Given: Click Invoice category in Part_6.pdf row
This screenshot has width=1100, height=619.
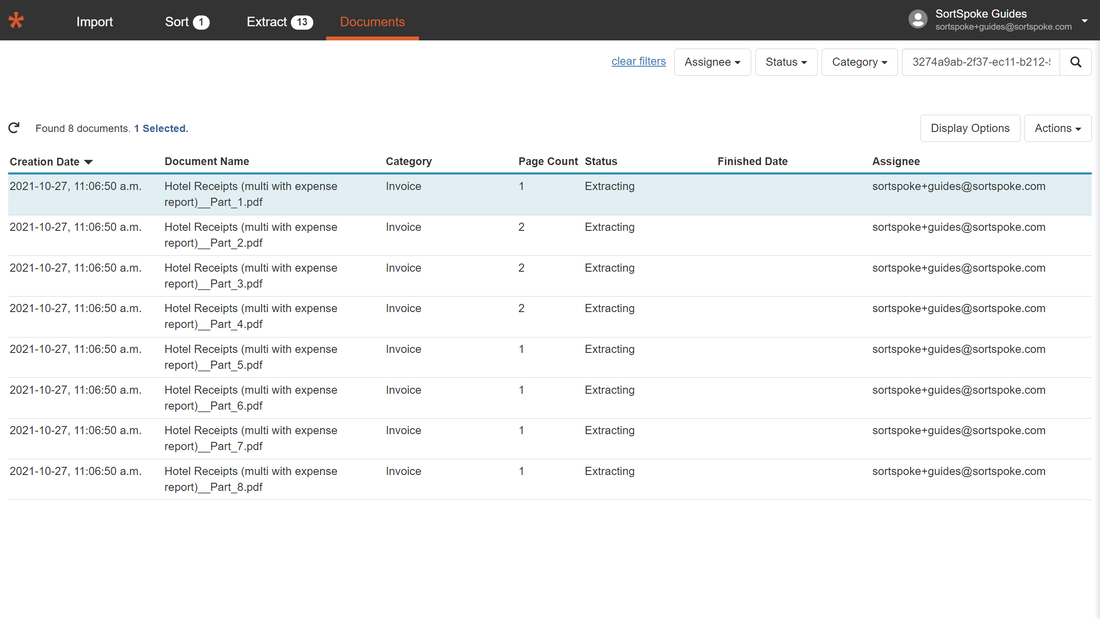Looking at the screenshot, I should click(x=403, y=390).
